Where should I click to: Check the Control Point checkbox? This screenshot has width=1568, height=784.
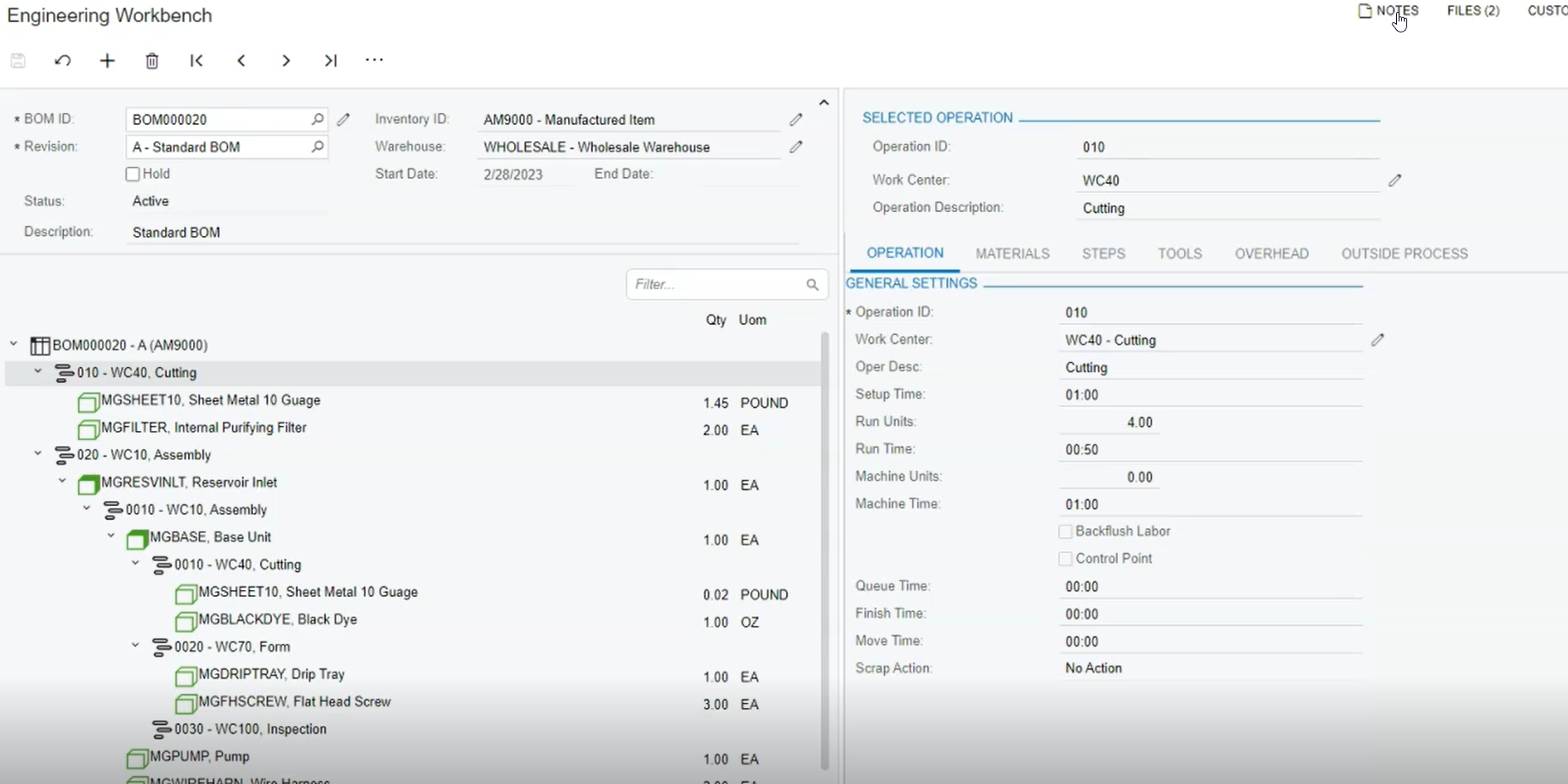[x=1065, y=559]
